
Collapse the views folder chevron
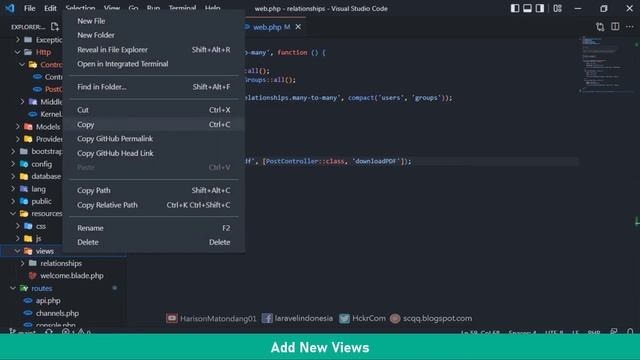pyautogui.click(x=18, y=251)
